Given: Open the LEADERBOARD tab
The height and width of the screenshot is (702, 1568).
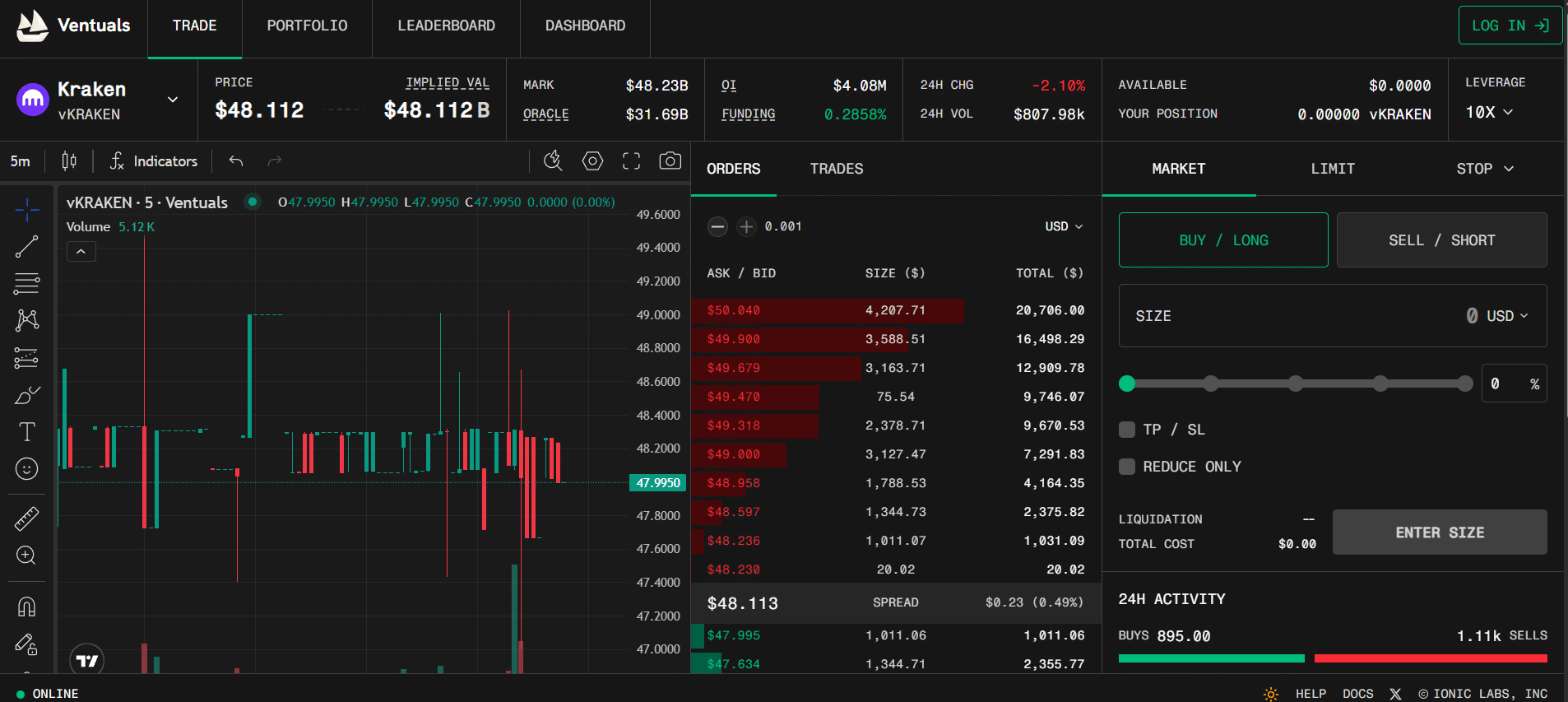Looking at the screenshot, I should coord(447,26).
